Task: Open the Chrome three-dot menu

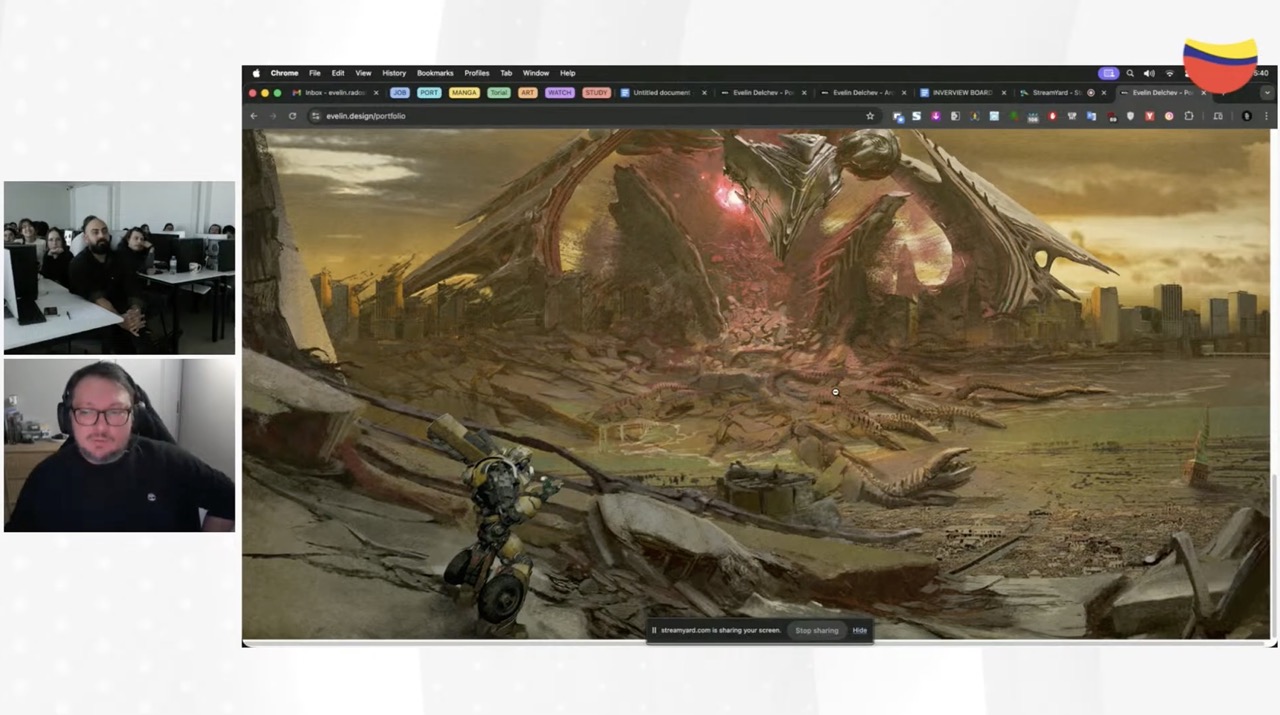Action: (x=1266, y=116)
